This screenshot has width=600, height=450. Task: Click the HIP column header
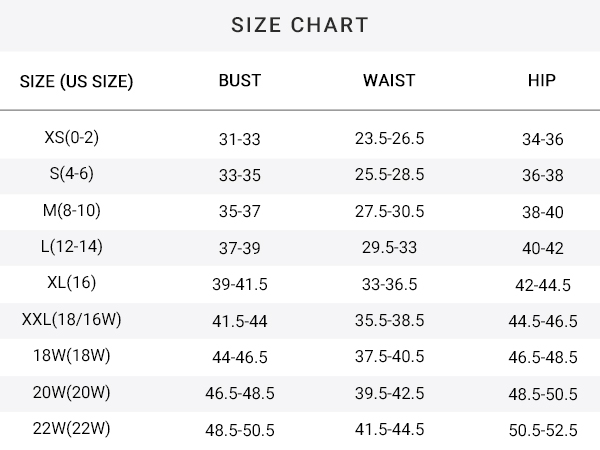(x=542, y=80)
